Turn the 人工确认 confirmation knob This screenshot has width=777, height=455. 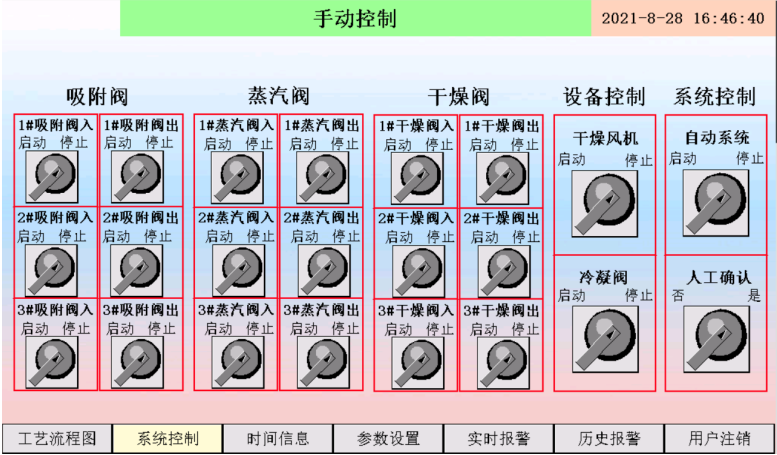[x=717, y=339]
